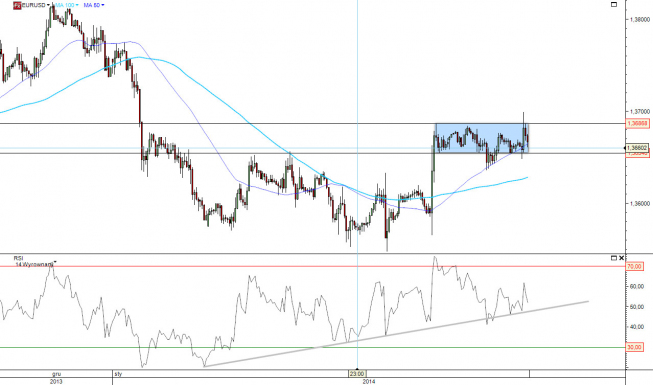Maximize the main price chart panel
The height and width of the screenshot is (385, 653).
(x=613, y=5)
